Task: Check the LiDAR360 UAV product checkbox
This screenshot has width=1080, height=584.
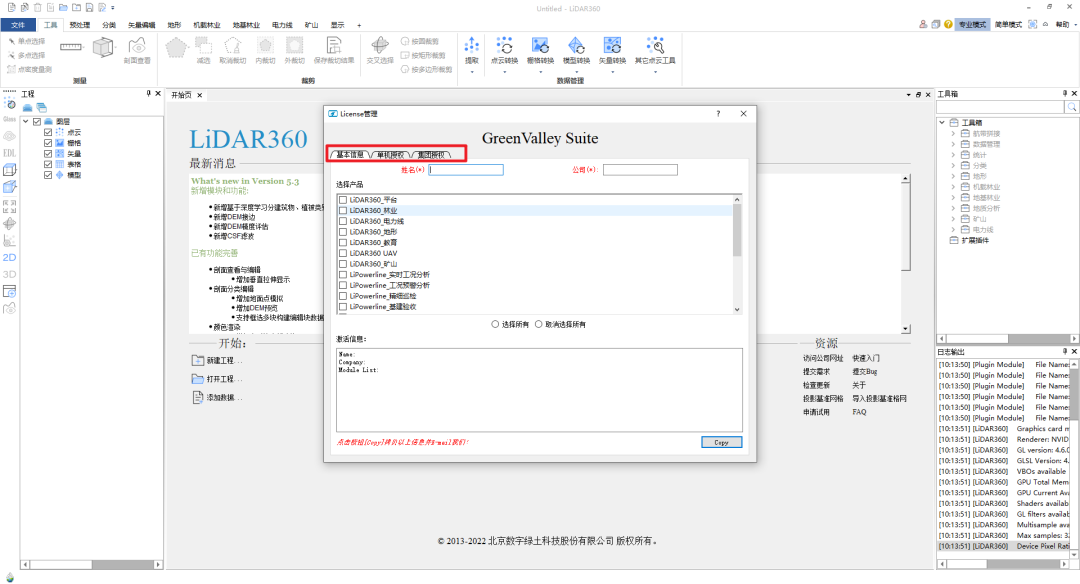Action: coord(343,253)
